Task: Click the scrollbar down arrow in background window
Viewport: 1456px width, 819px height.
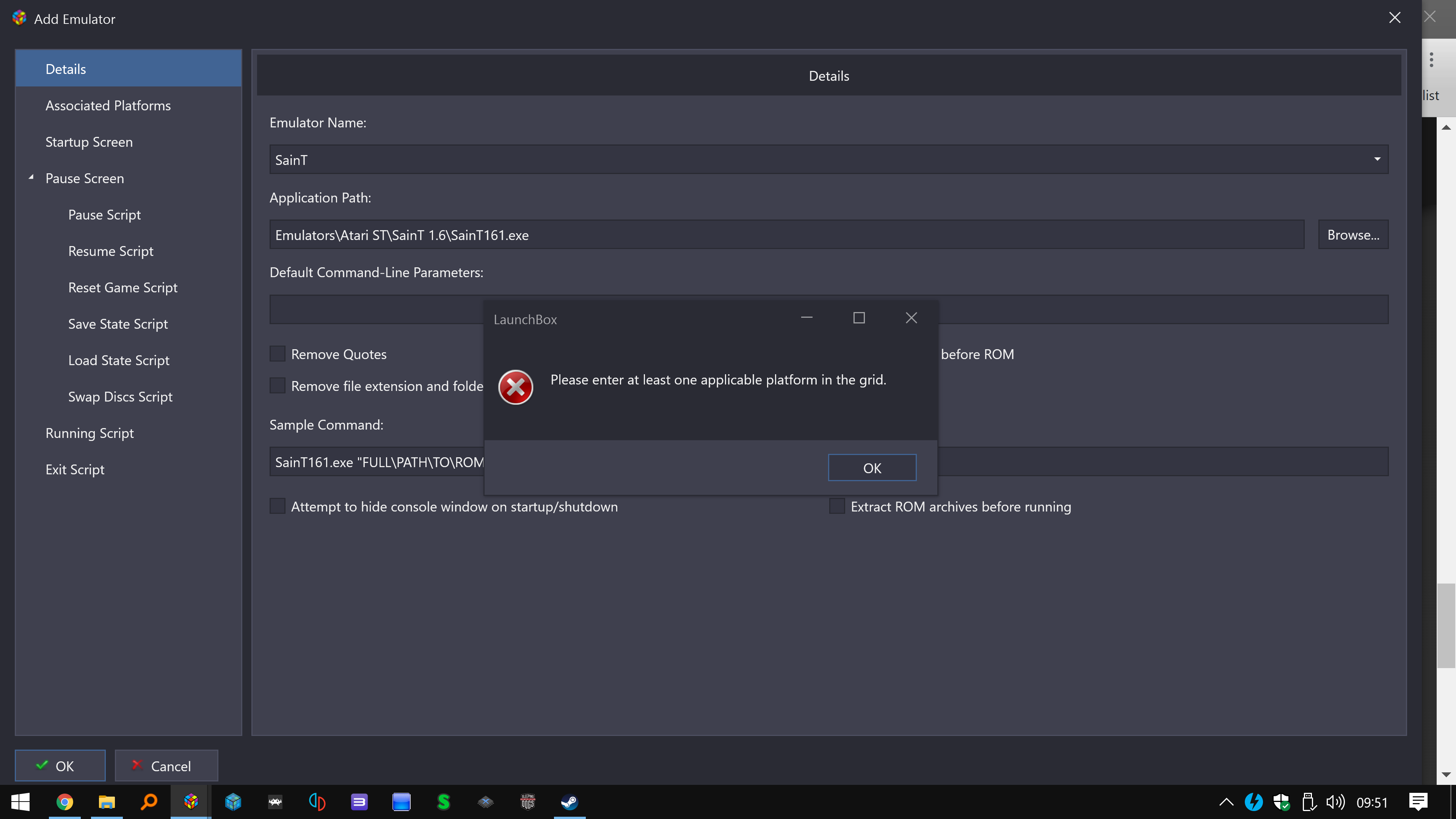Action: tap(1447, 775)
